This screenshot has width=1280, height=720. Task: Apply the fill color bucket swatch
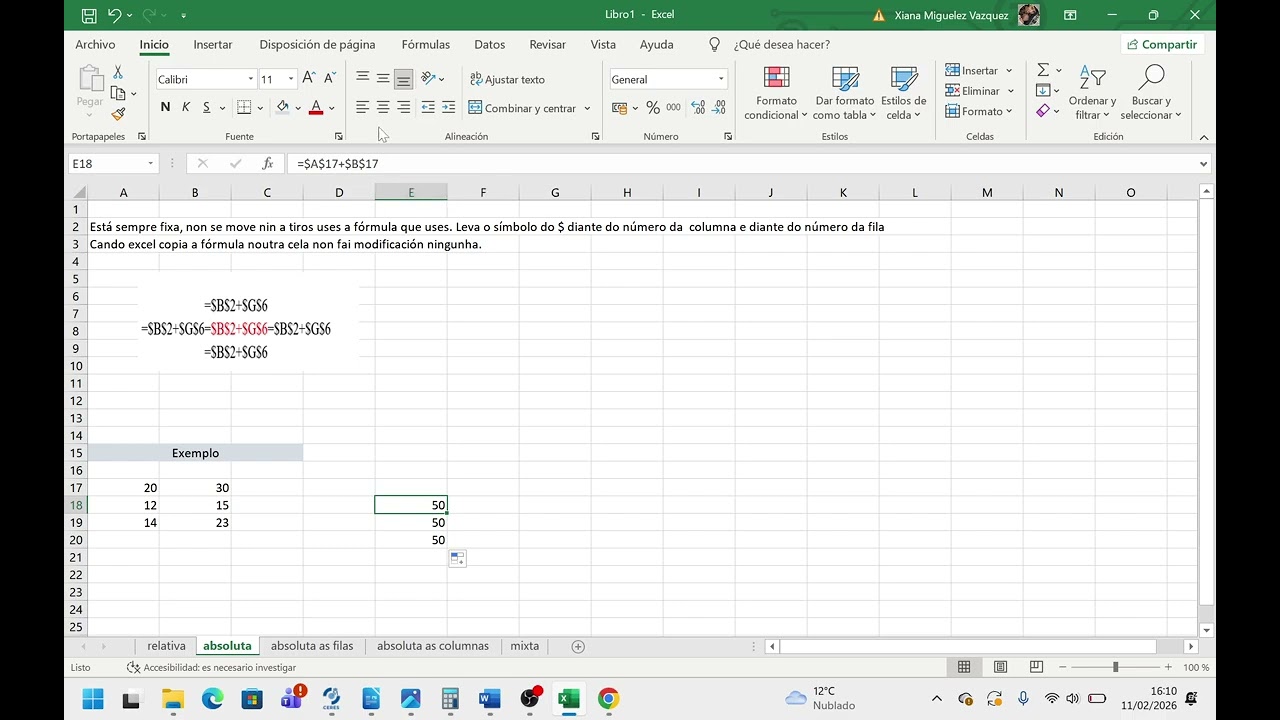[x=283, y=107]
